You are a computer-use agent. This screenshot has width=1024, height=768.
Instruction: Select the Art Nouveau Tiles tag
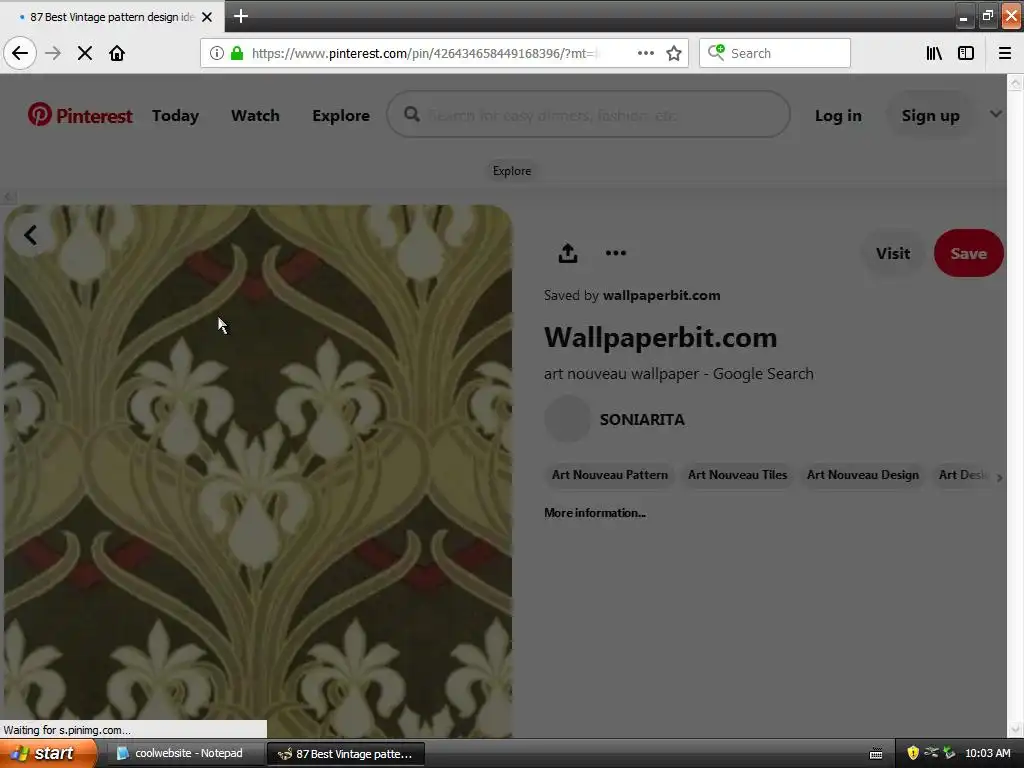pyautogui.click(x=737, y=475)
